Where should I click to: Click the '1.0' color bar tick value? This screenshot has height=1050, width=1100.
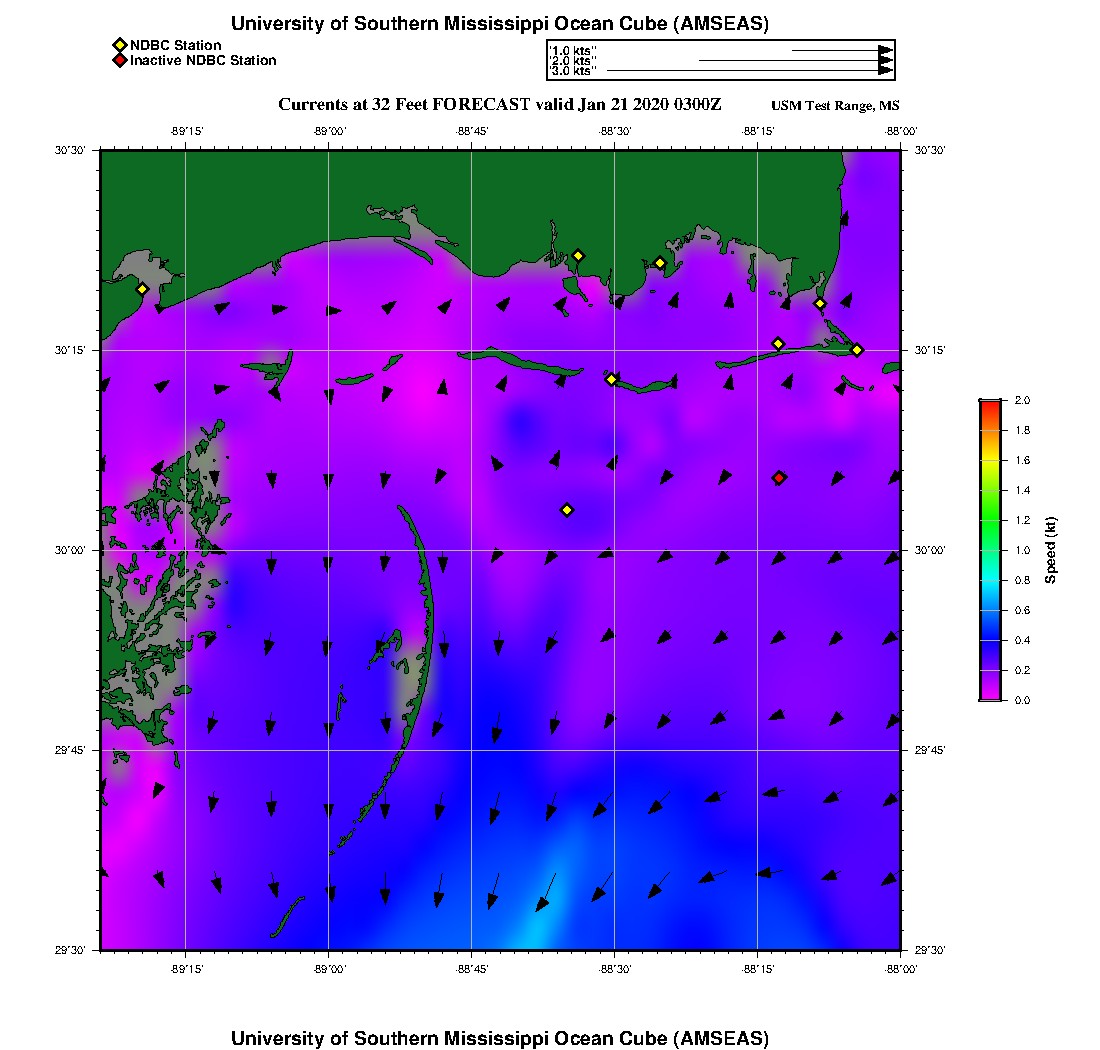pos(1022,551)
